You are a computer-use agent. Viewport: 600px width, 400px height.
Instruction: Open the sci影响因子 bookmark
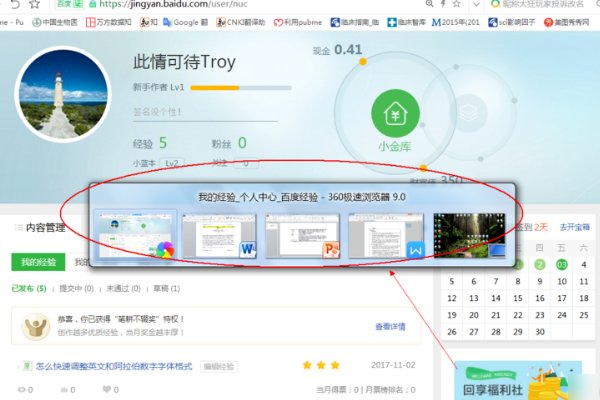[512, 22]
